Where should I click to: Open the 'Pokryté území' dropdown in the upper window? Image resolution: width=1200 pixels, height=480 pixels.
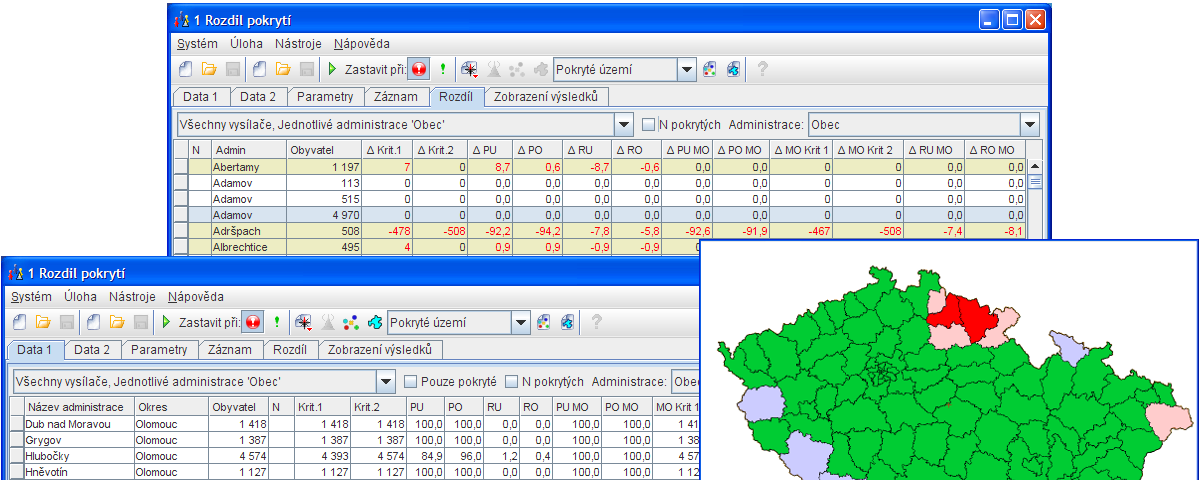pyautogui.click(x=686, y=70)
